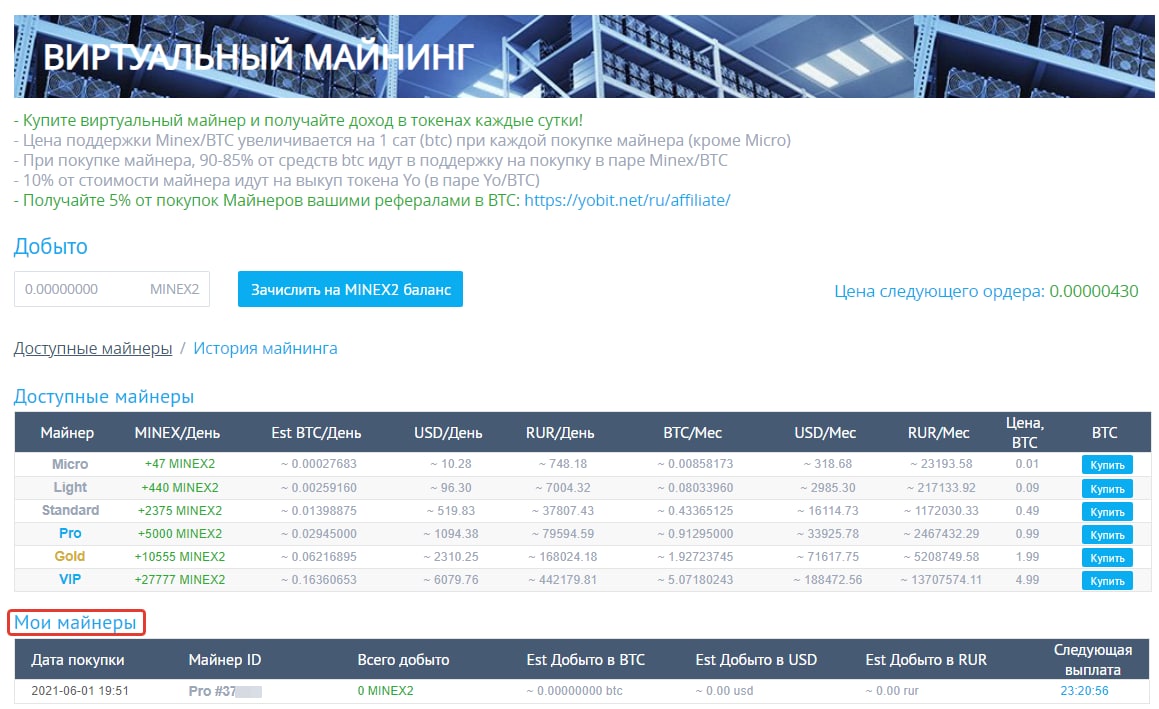Click the Pro #37 miner ID
The height and width of the screenshot is (709, 1159).
point(225,691)
